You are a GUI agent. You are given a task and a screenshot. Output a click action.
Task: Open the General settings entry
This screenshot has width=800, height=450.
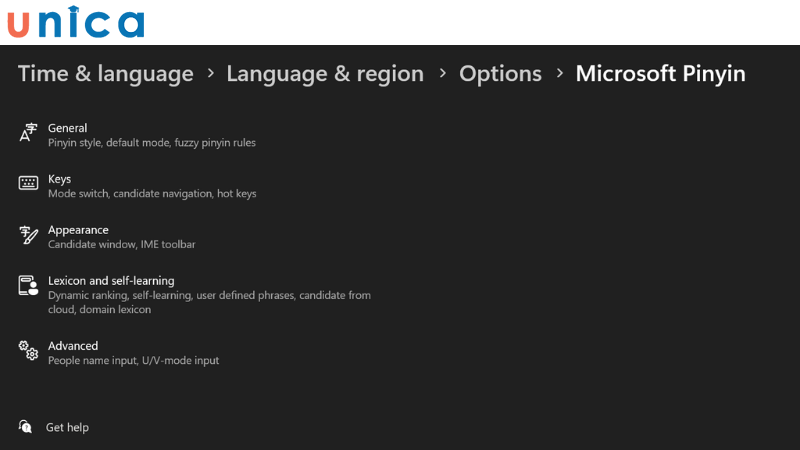(67, 128)
